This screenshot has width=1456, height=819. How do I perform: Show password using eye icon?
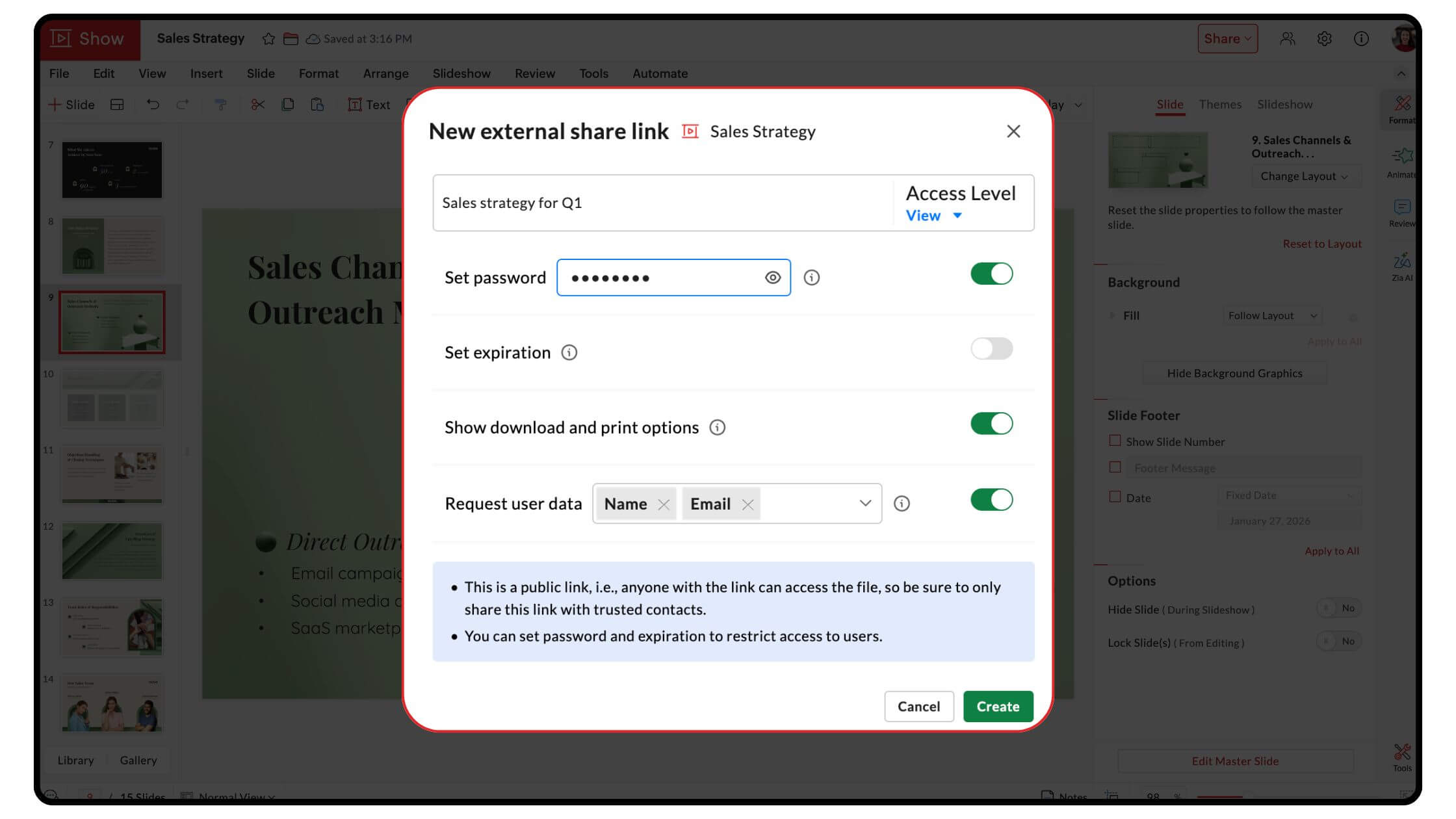coord(772,278)
